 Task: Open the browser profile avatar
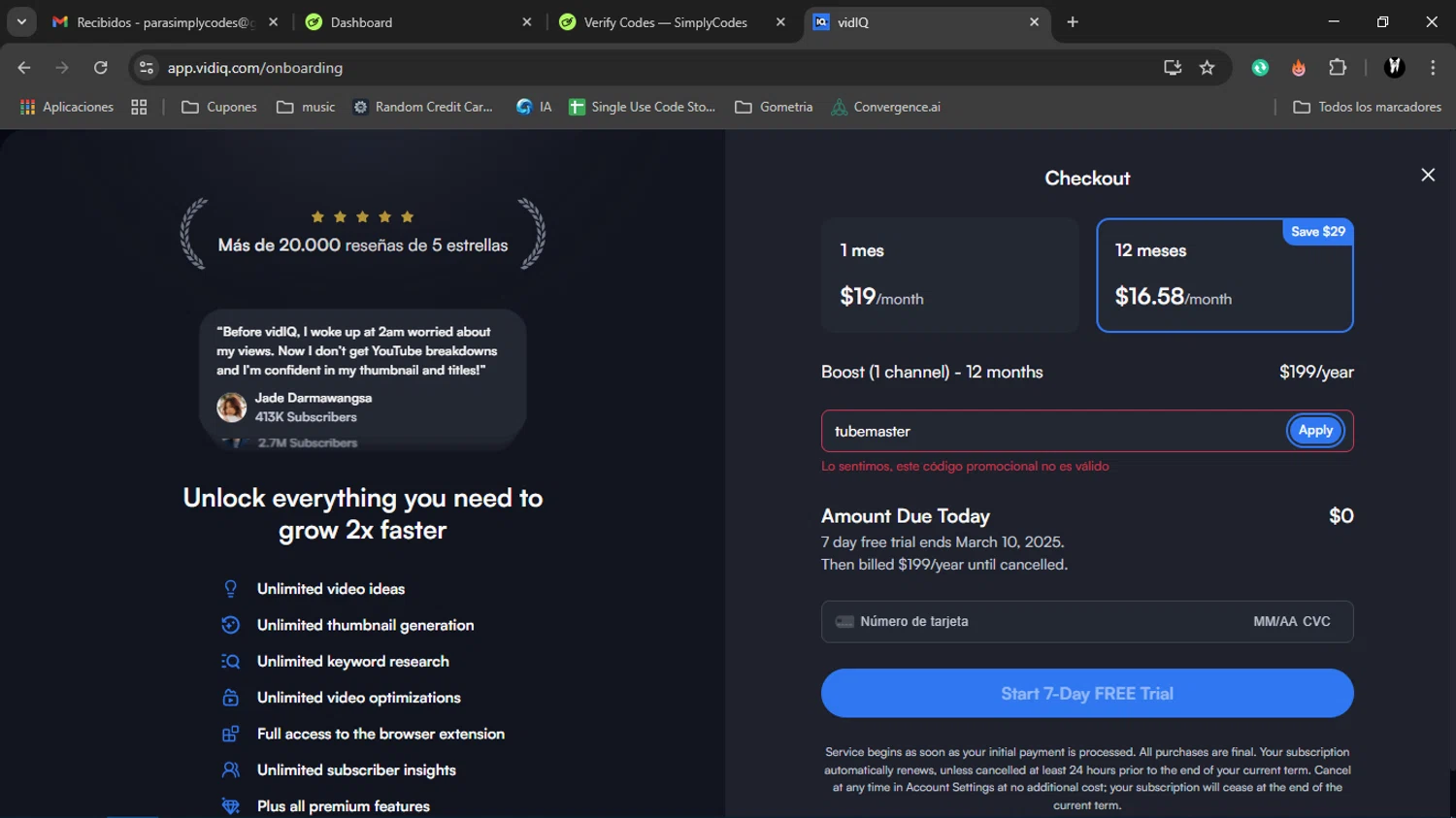click(1395, 68)
